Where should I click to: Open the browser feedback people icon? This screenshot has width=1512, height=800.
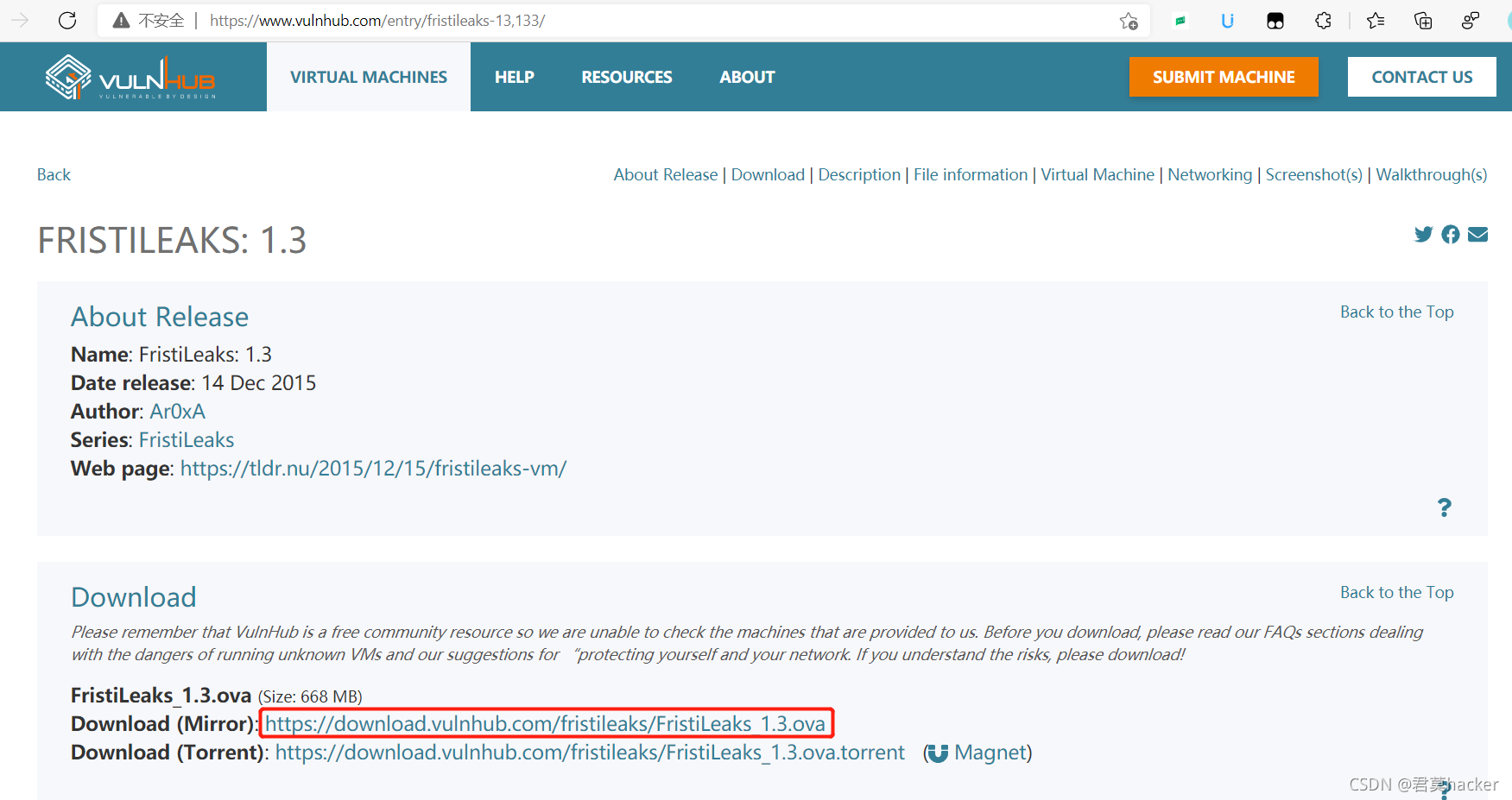(x=1471, y=21)
